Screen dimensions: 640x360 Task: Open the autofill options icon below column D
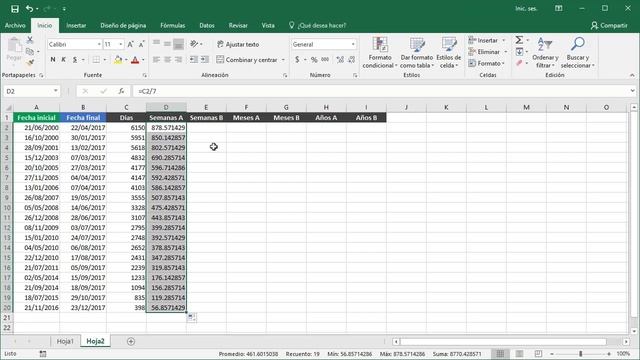(191, 317)
